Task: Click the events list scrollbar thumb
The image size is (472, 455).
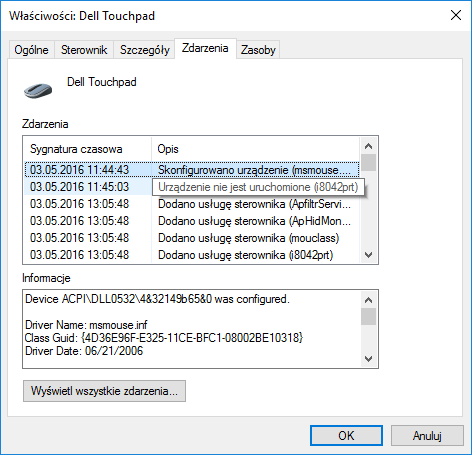Action: coord(368,162)
